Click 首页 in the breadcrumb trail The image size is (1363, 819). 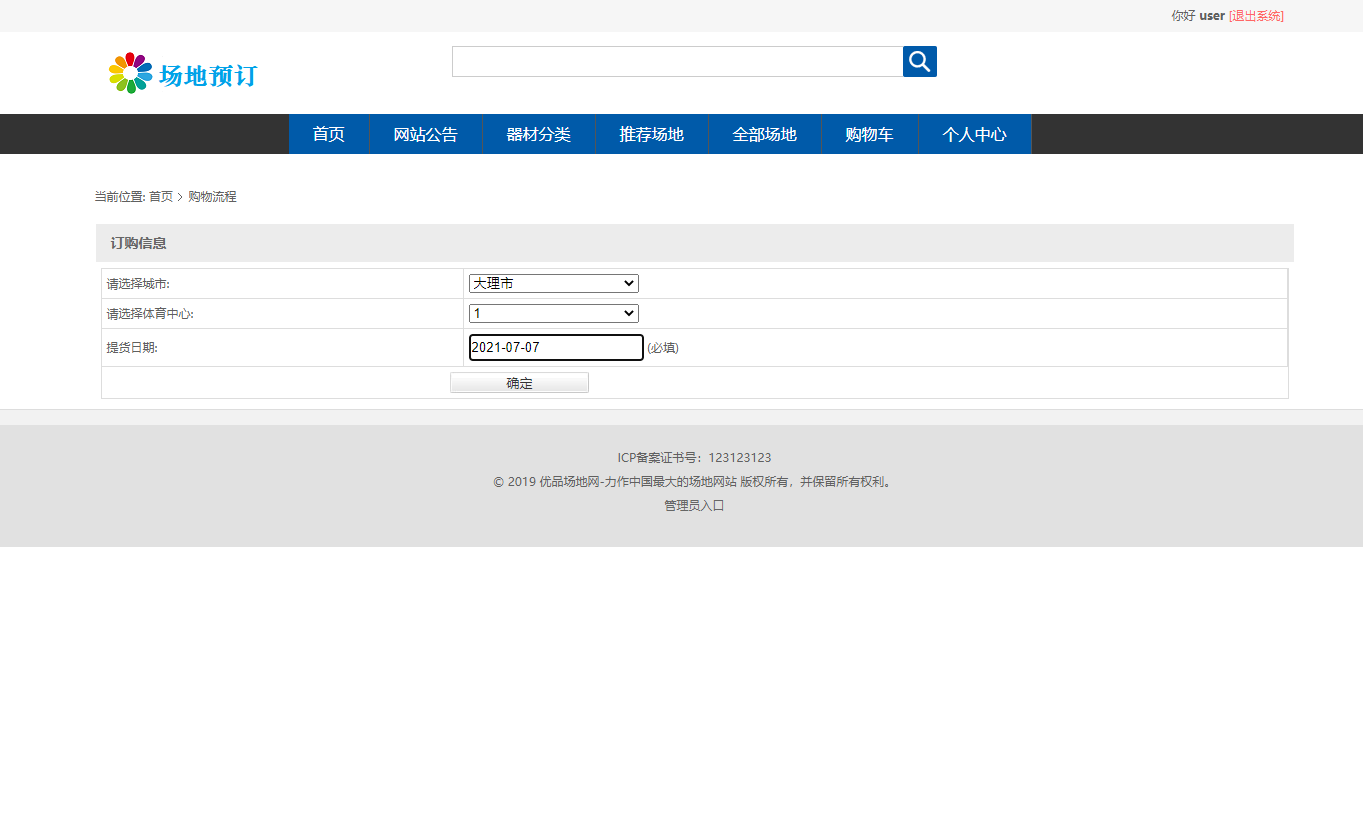point(161,196)
